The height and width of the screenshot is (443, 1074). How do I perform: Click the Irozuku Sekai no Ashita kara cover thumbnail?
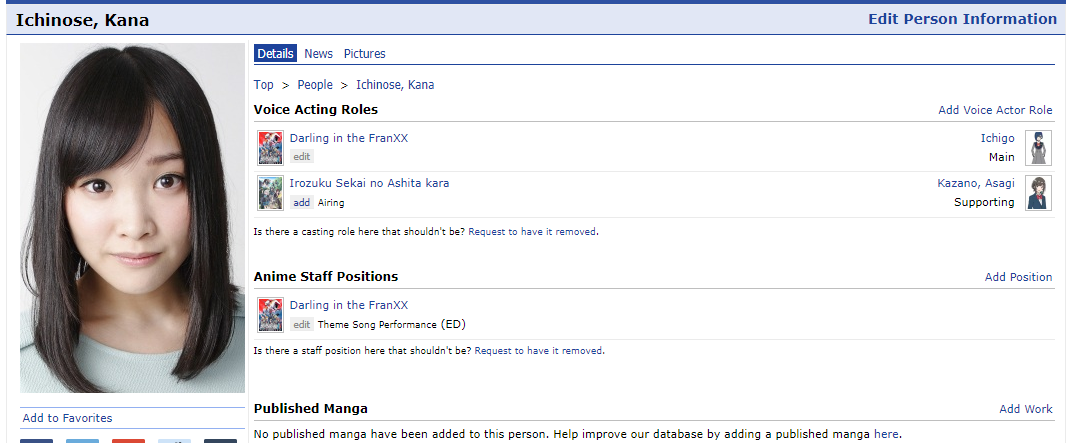click(269, 193)
